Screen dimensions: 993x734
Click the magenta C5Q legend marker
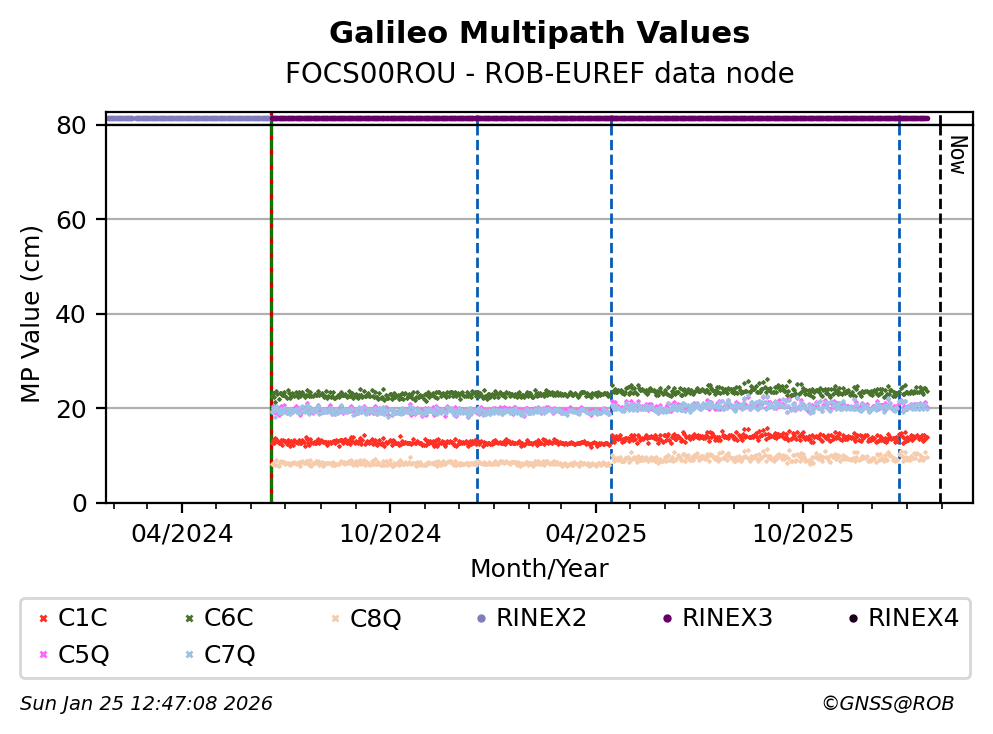pyautogui.click(x=41, y=655)
